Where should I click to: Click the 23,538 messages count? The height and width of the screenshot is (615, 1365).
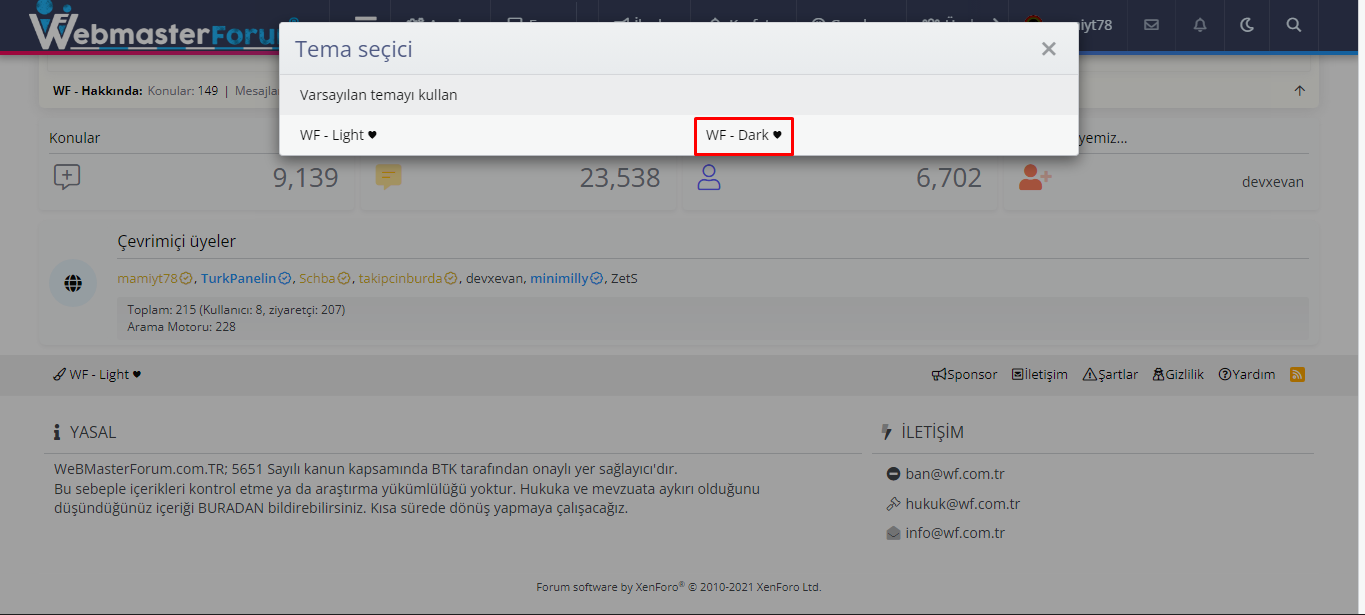pos(620,178)
